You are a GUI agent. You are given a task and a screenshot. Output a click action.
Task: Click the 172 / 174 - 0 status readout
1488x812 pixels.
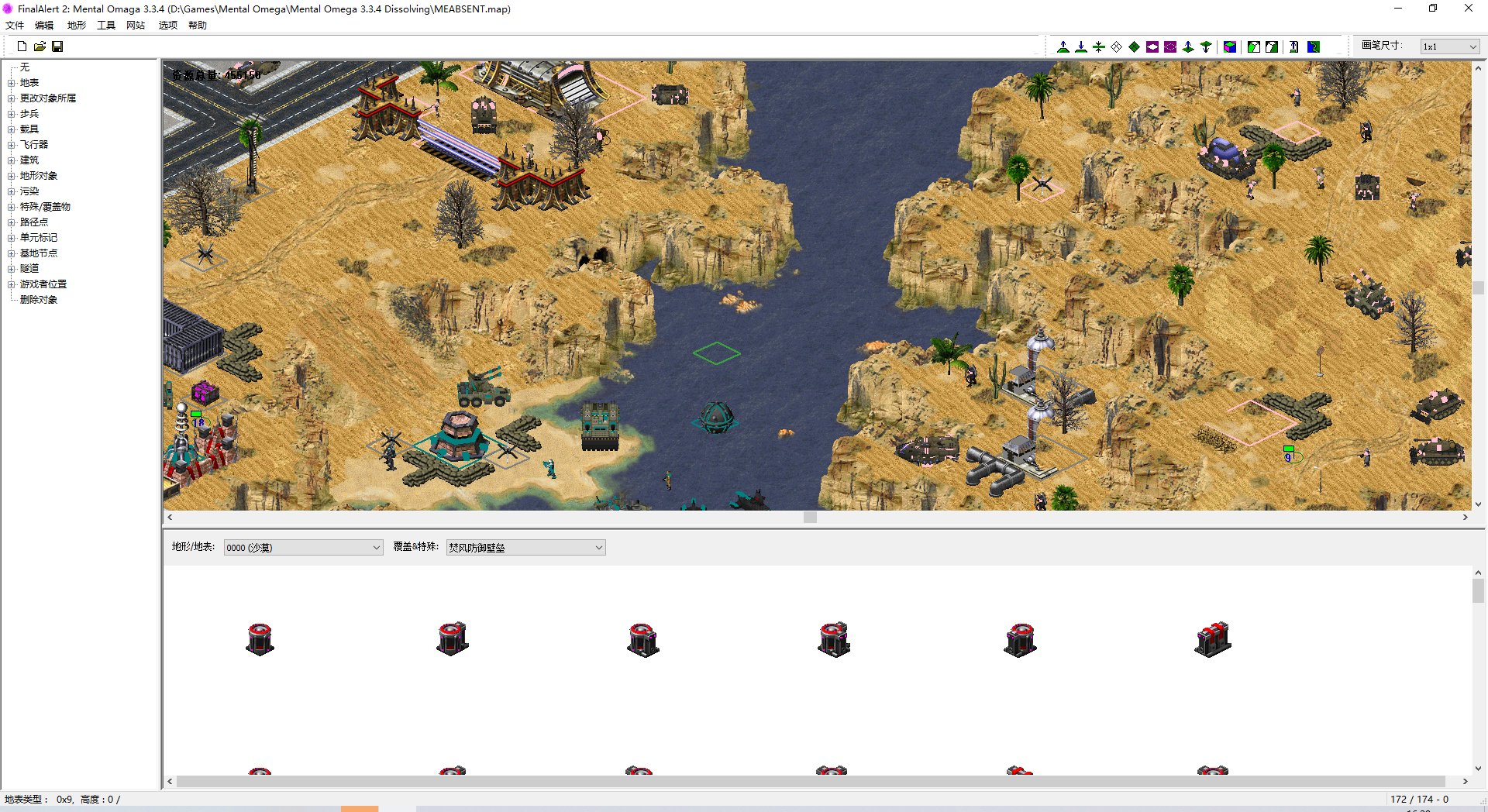(x=1419, y=799)
